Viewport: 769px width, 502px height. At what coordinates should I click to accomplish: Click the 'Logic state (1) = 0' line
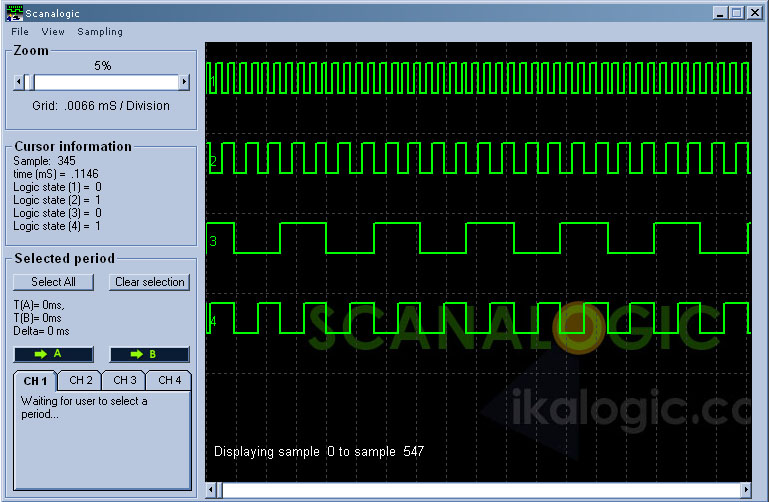point(57,187)
